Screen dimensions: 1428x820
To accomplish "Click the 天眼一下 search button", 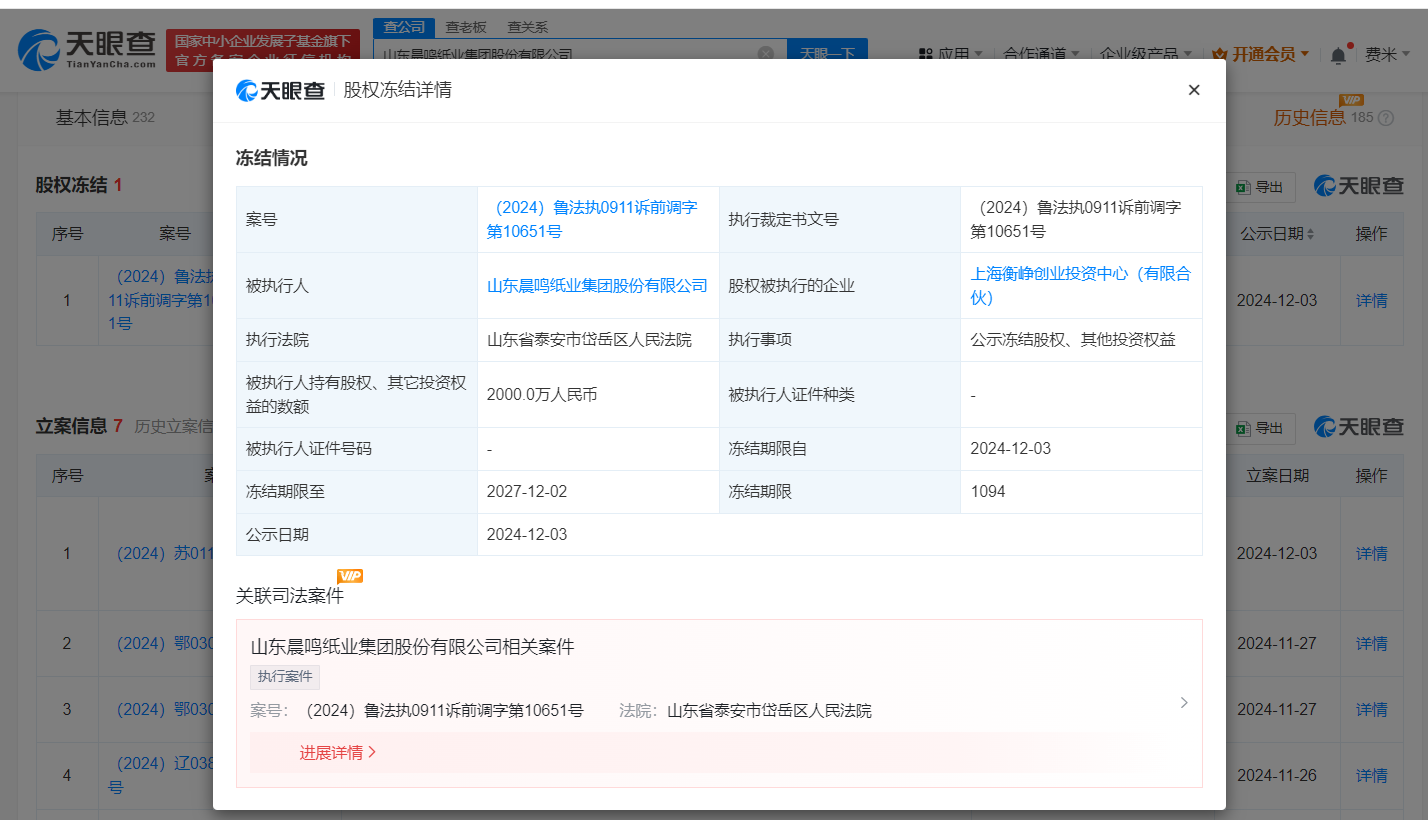I will pyautogui.click(x=827, y=52).
